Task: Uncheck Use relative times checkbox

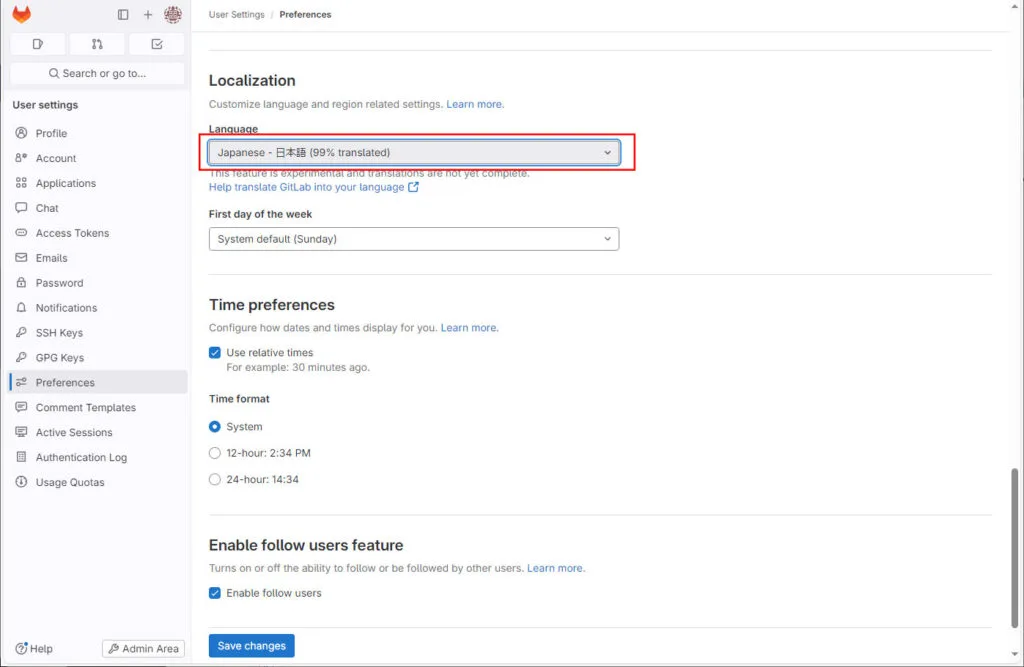Action: pos(215,353)
